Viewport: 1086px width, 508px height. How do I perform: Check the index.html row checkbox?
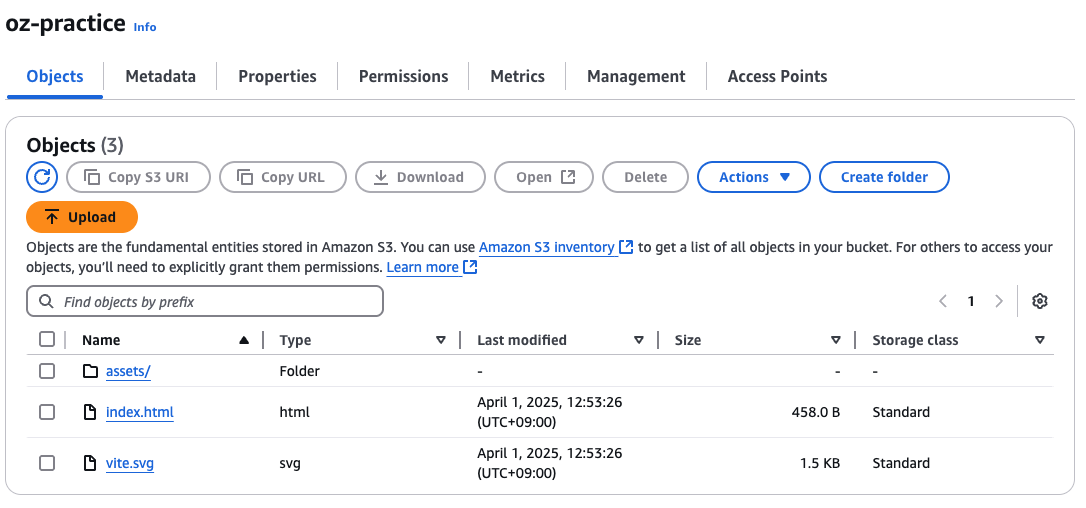pyautogui.click(x=47, y=412)
